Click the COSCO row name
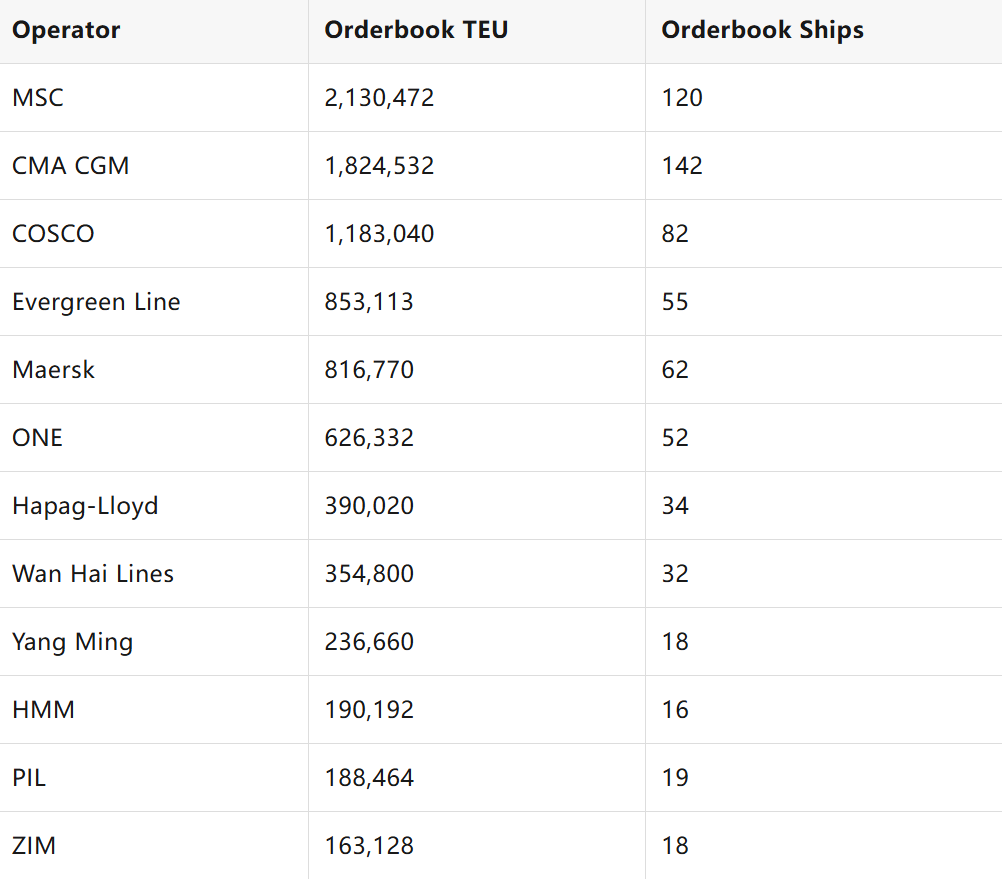The width and height of the screenshot is (1002, 879). click(x=53, y=234)
